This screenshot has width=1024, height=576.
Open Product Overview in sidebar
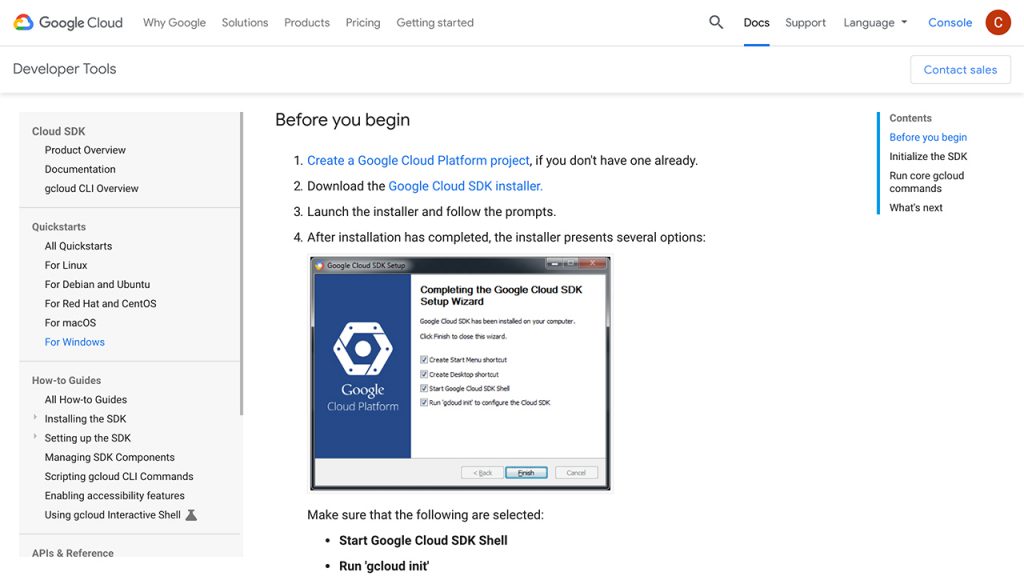(x=85, y=150)
